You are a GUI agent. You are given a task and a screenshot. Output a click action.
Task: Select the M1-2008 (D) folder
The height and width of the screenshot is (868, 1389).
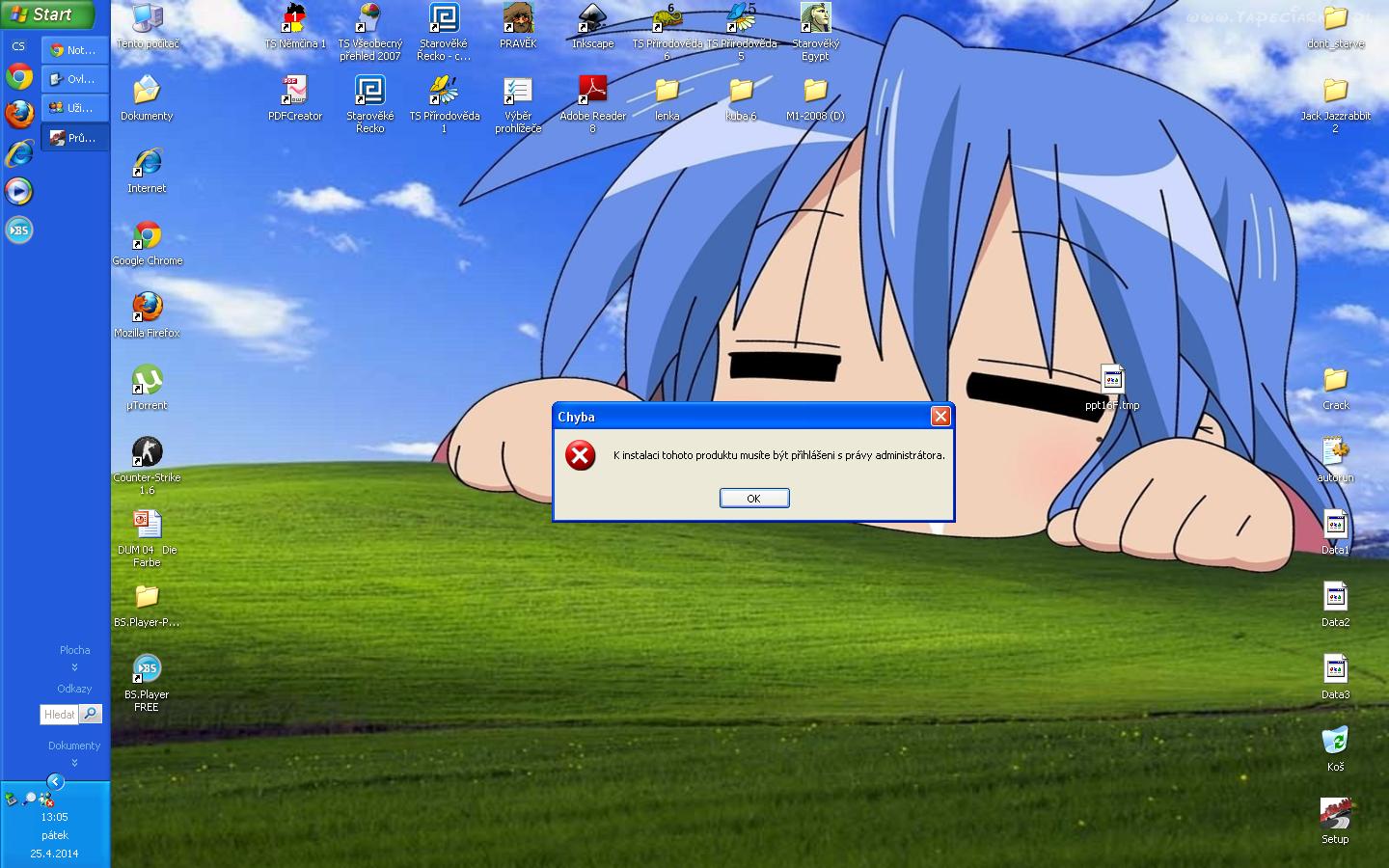pyautogui.click(x=815, y=98)
